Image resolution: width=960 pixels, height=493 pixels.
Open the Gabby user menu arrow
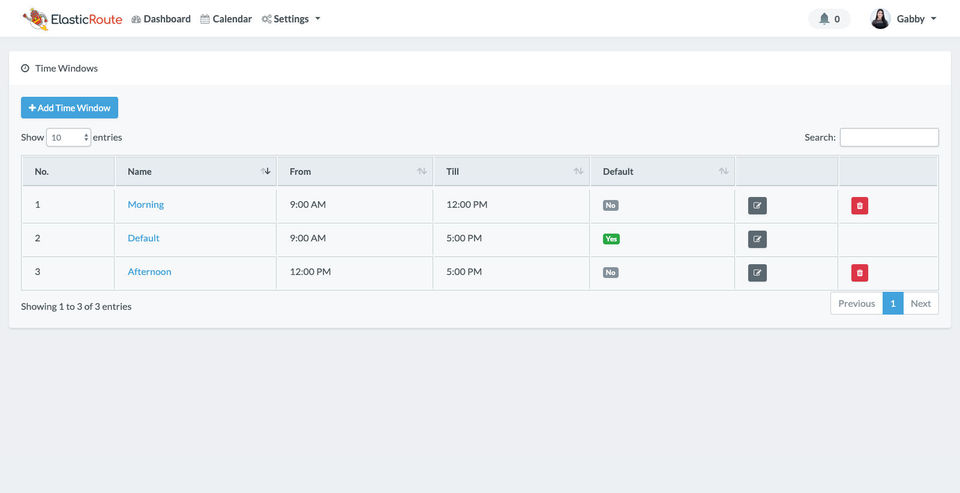(933, 19)
